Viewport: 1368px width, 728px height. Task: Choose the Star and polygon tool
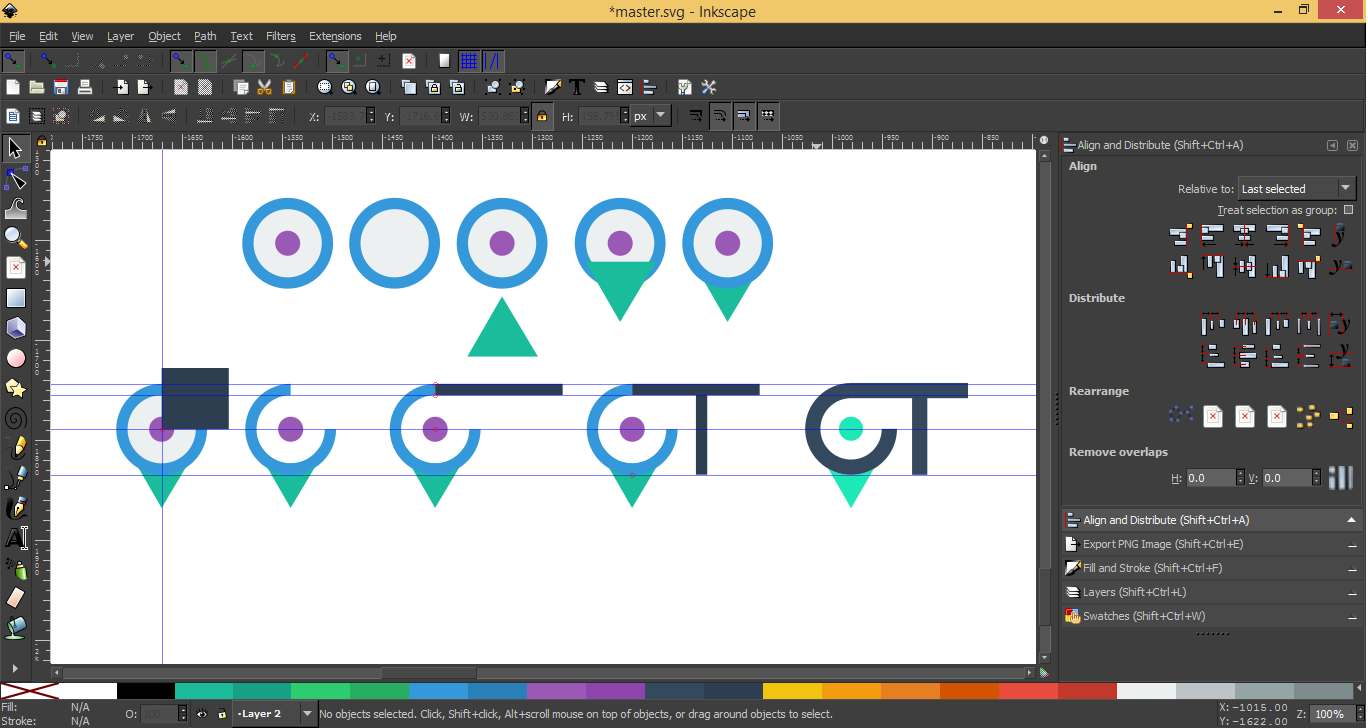pyautogui.click(x=16, y=388)
